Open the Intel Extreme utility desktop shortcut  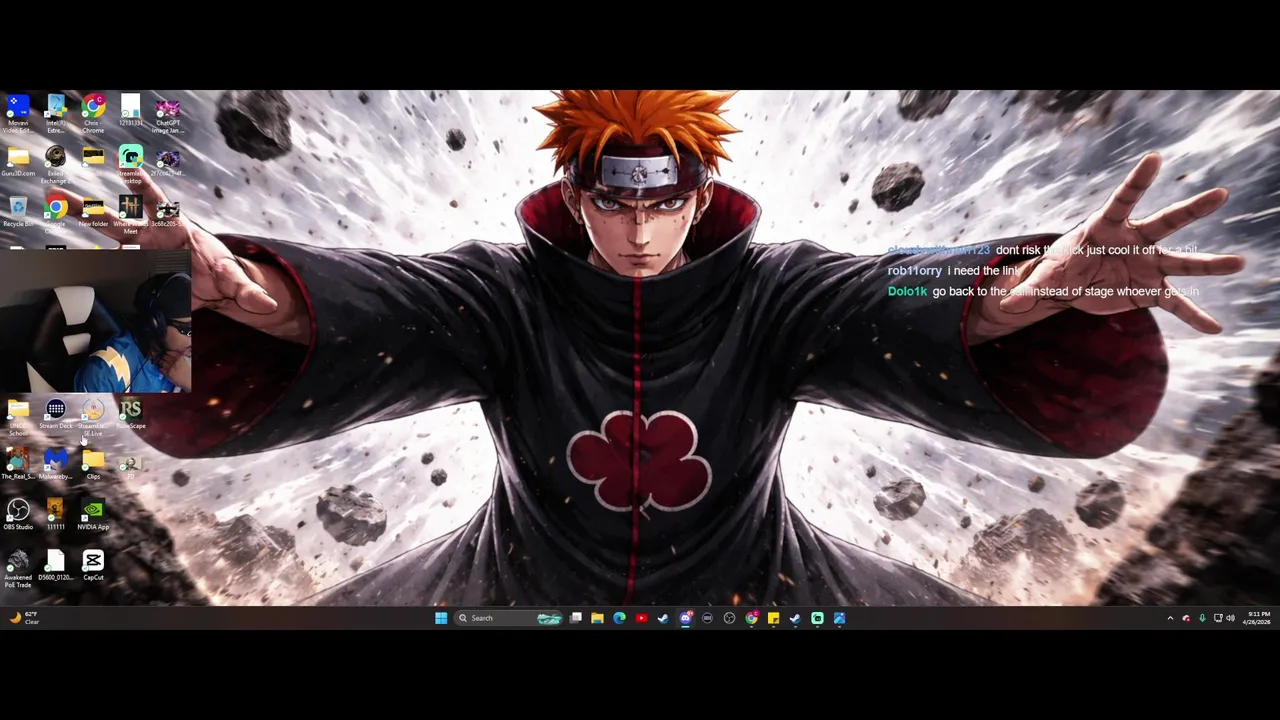[56, 113]
